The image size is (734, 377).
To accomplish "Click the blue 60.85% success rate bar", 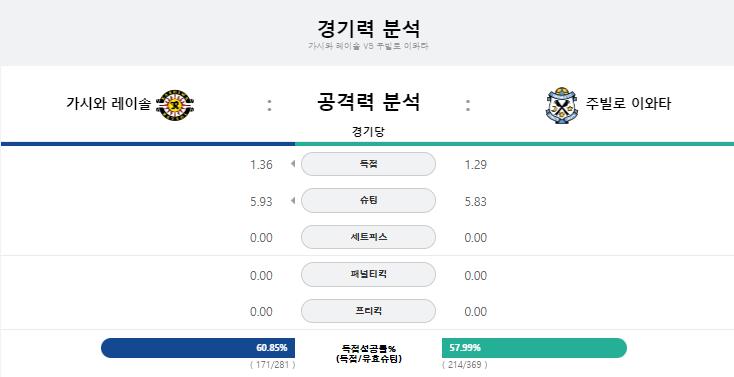I will tap(198, 348).
